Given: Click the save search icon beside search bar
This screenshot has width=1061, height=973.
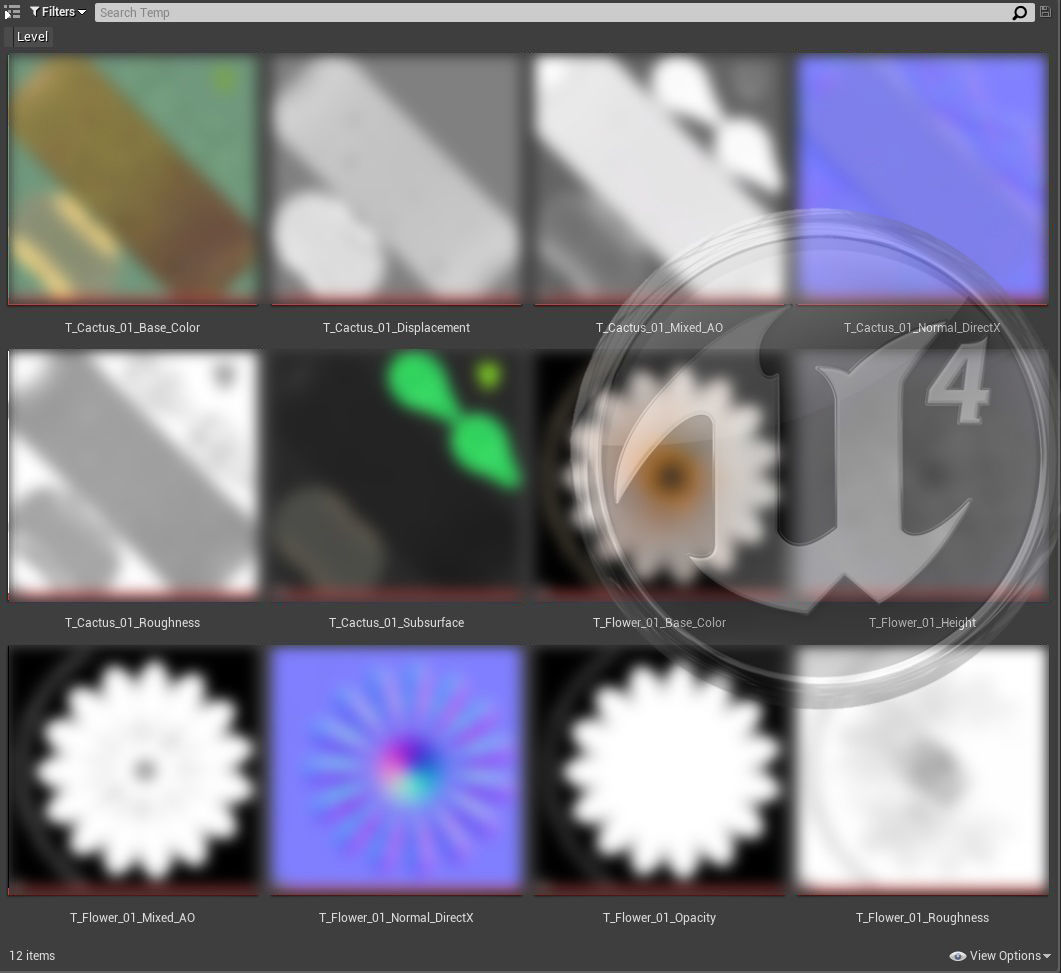Looking at the screenshot, I should [1045, 12].
